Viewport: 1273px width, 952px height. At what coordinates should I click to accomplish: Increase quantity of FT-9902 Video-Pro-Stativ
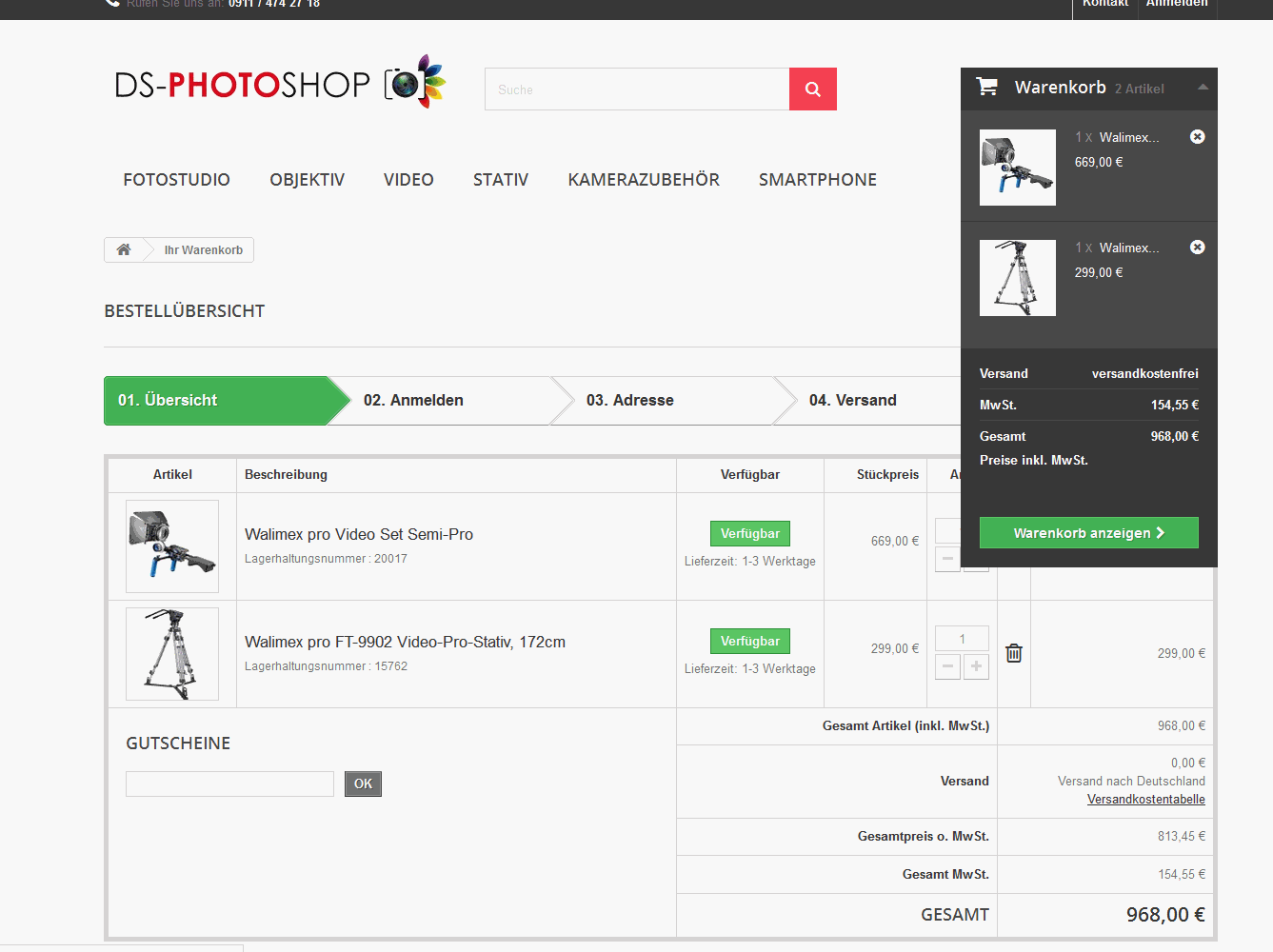(976, 666)
